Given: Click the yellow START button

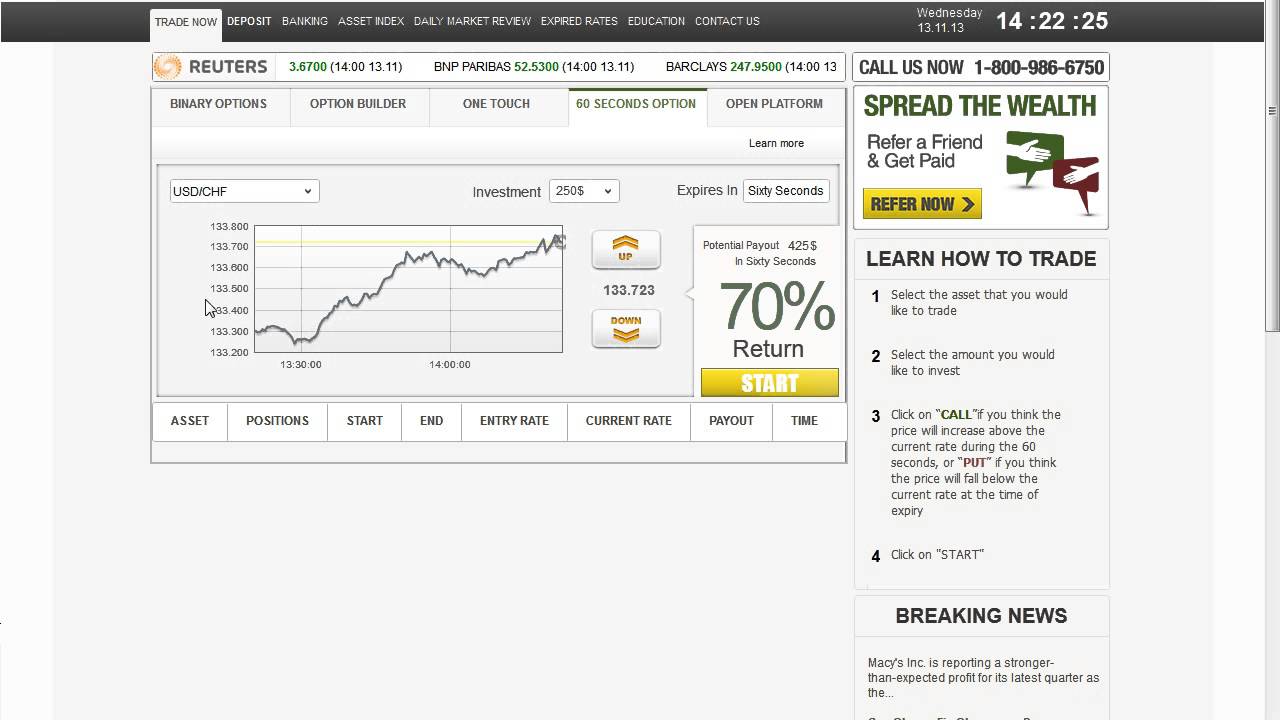Looking at the screenshot, I should (x=770, y=383).
